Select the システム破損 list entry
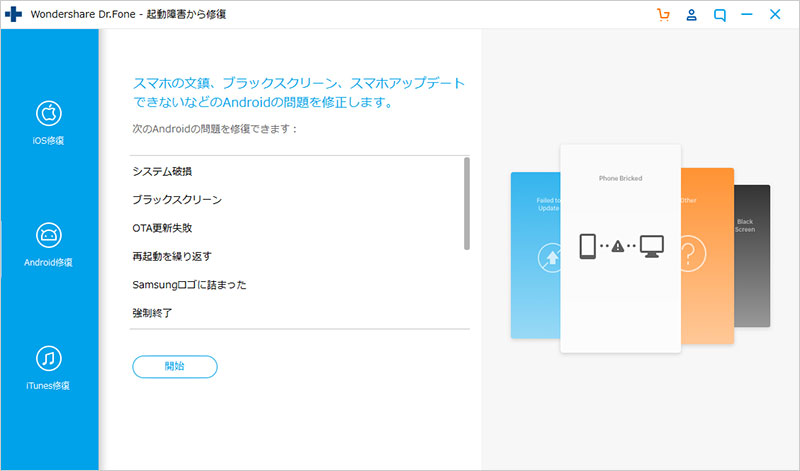This screenshot has height=471, width=800. (x=162, y=171)
